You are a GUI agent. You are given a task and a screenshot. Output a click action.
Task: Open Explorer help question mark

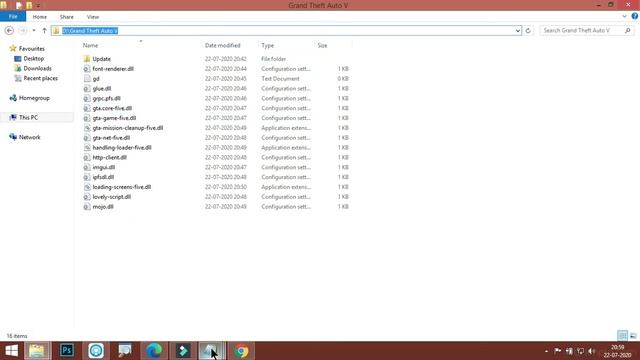point(635,16)
